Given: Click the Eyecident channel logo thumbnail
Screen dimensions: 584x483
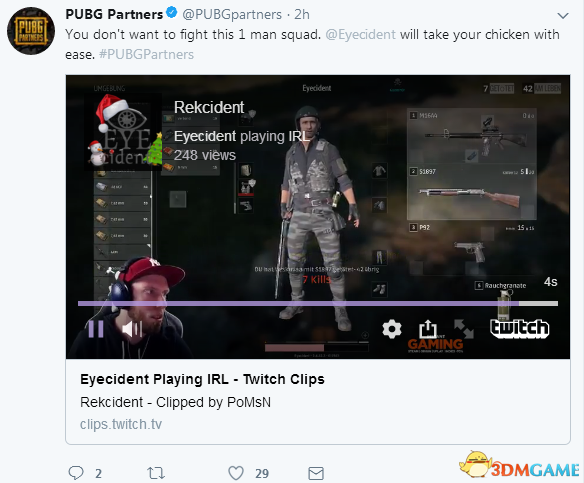Looking at the screenshot, I should [x=123, y=132].
